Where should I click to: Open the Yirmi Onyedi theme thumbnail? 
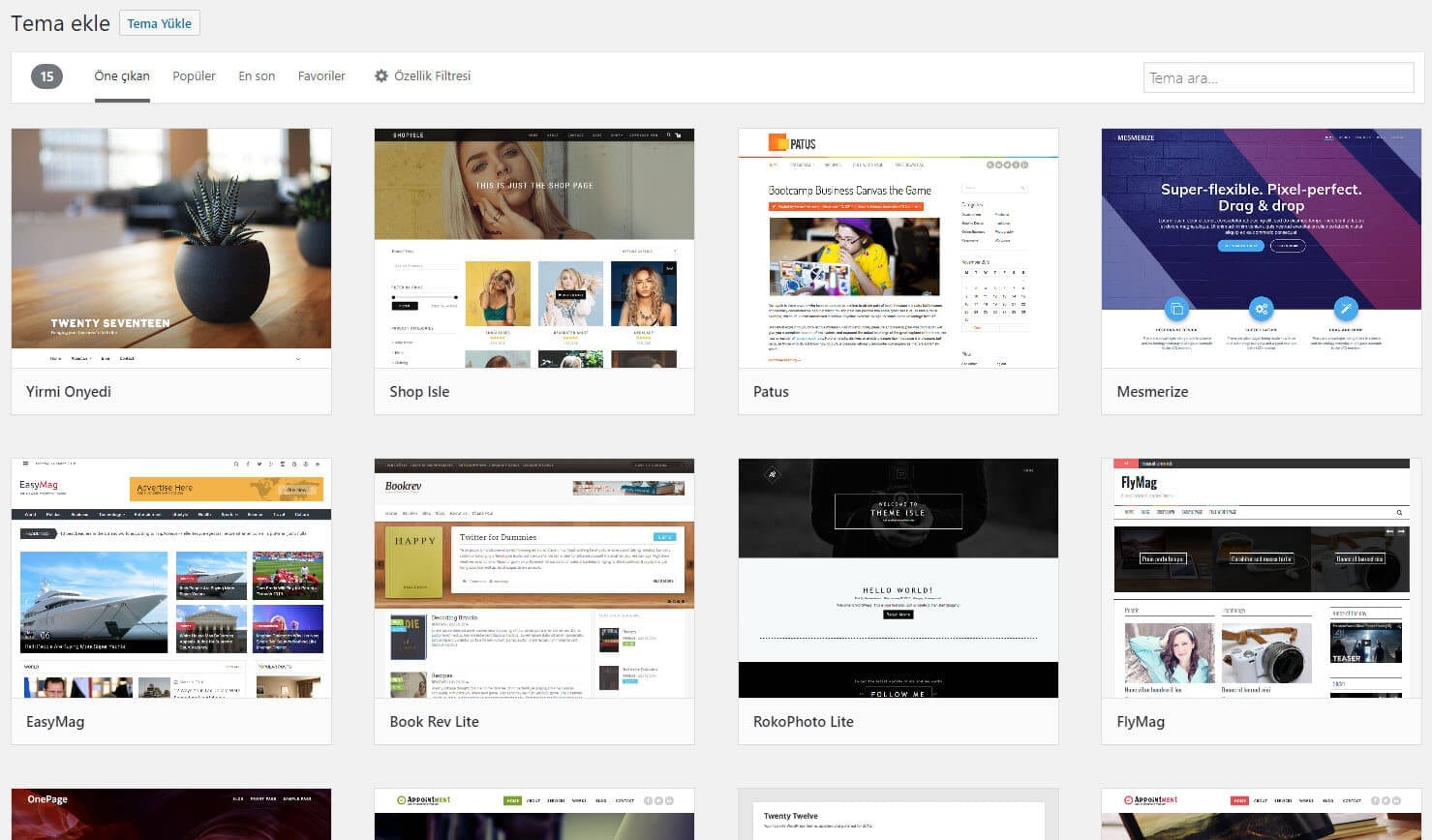[171, 248]
